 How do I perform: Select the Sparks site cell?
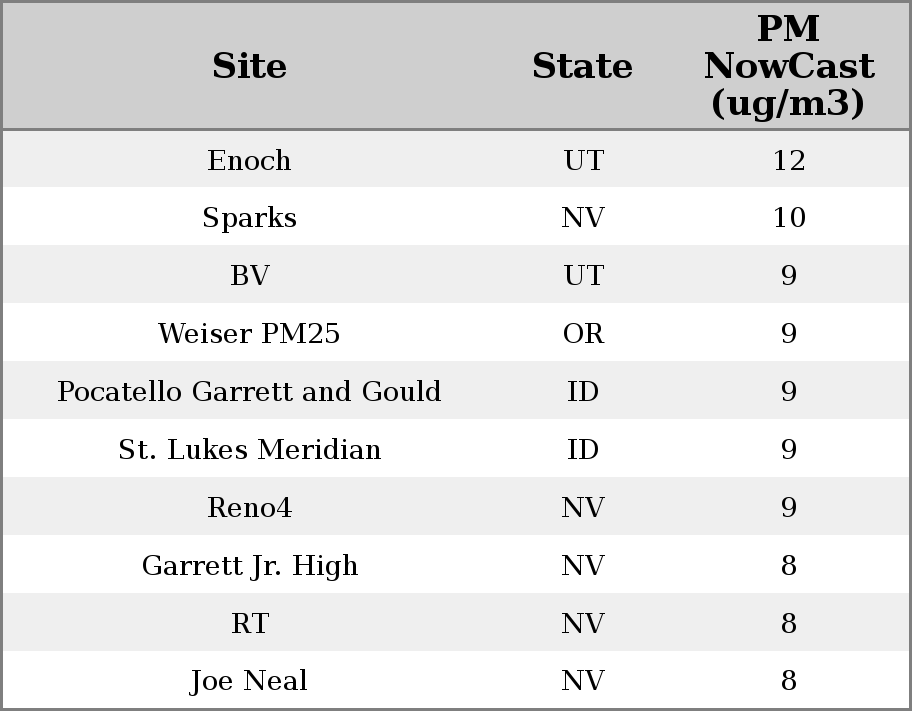(249, 218)
